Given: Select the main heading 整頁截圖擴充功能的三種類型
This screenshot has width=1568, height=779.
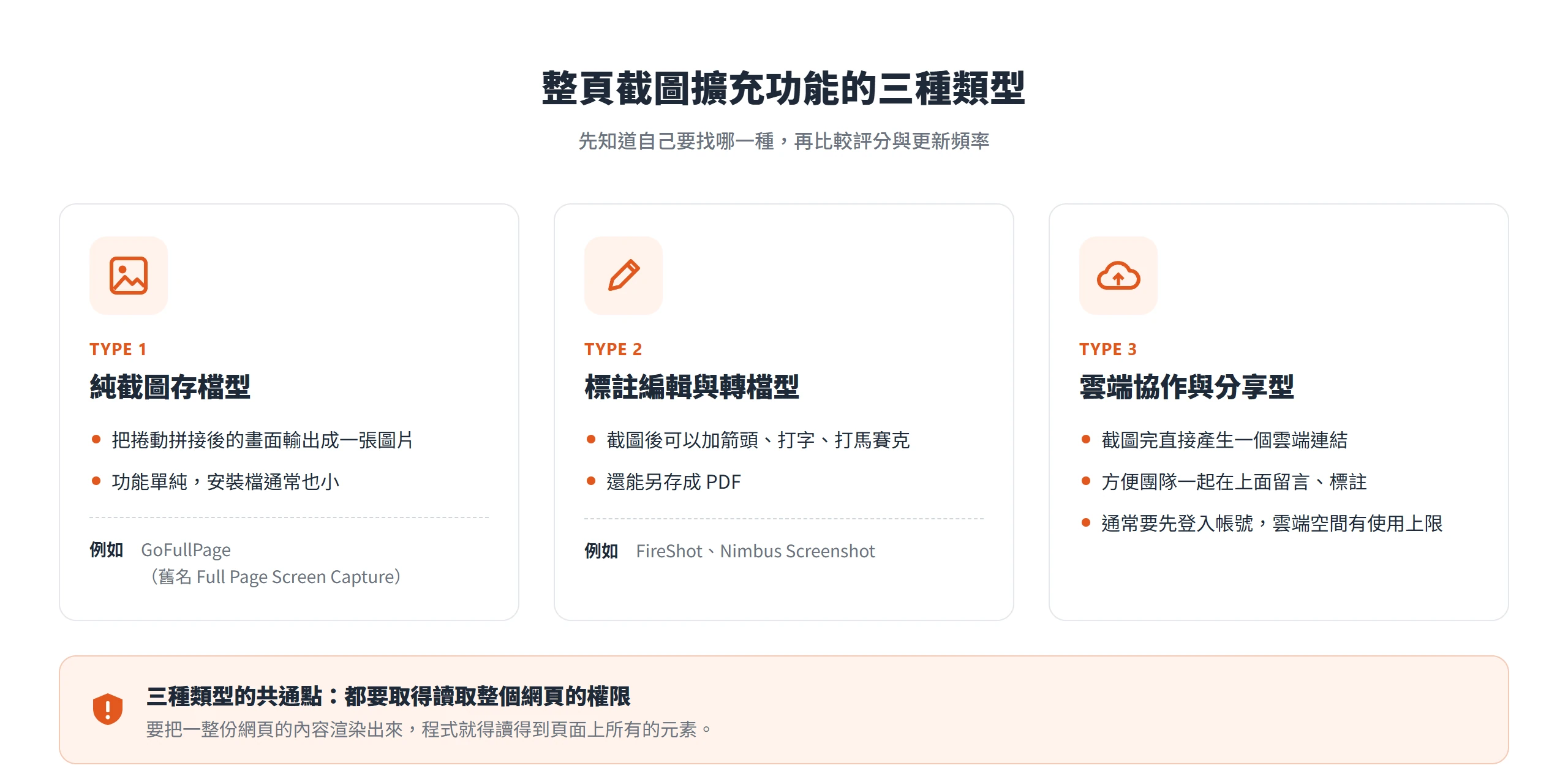Looking at the screenshot, I should [x=783, y=88].
